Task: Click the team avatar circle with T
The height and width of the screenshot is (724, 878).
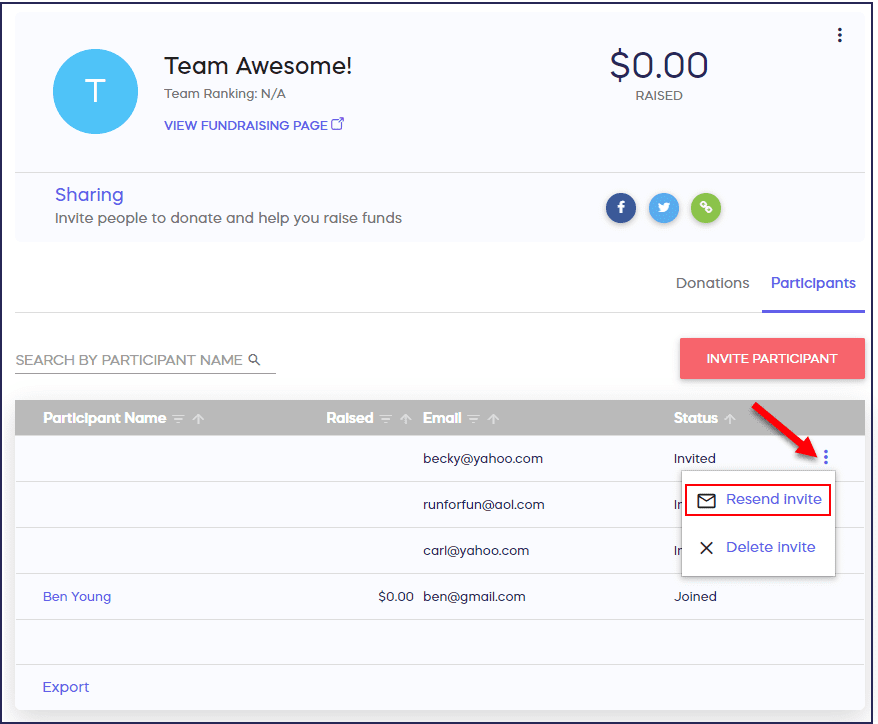Action: click(95, 92)
